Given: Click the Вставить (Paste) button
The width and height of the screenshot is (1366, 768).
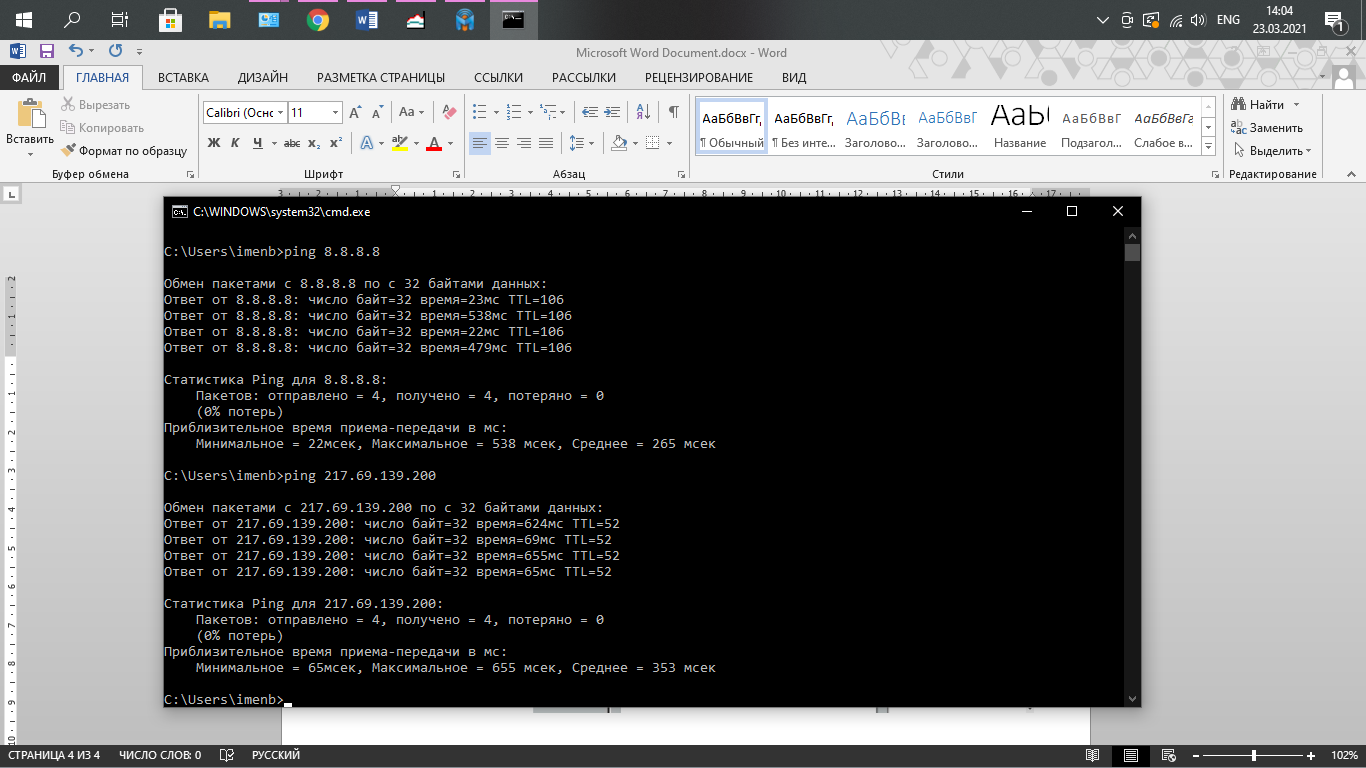Looking at the screenshot, I should point(30,127).
